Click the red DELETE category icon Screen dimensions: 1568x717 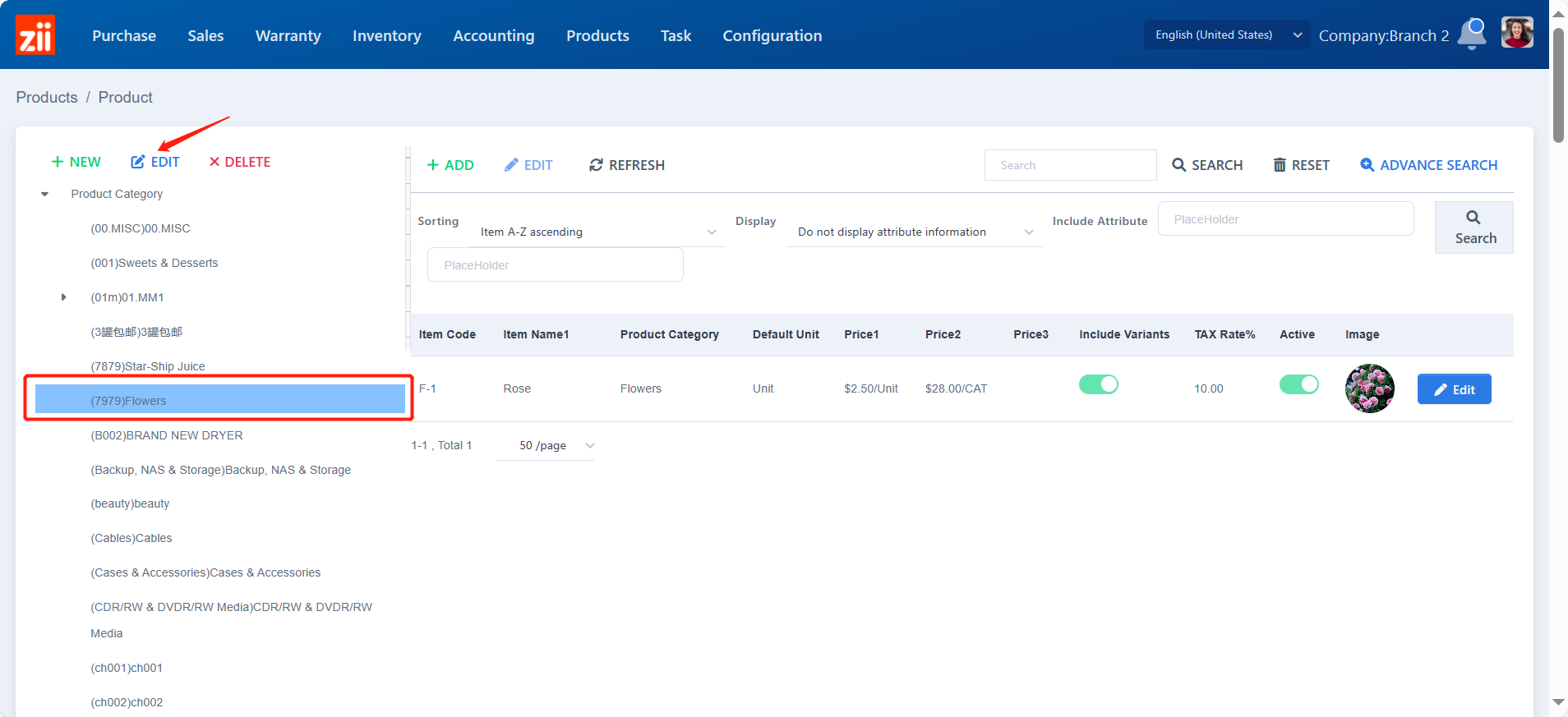[214, 162]
